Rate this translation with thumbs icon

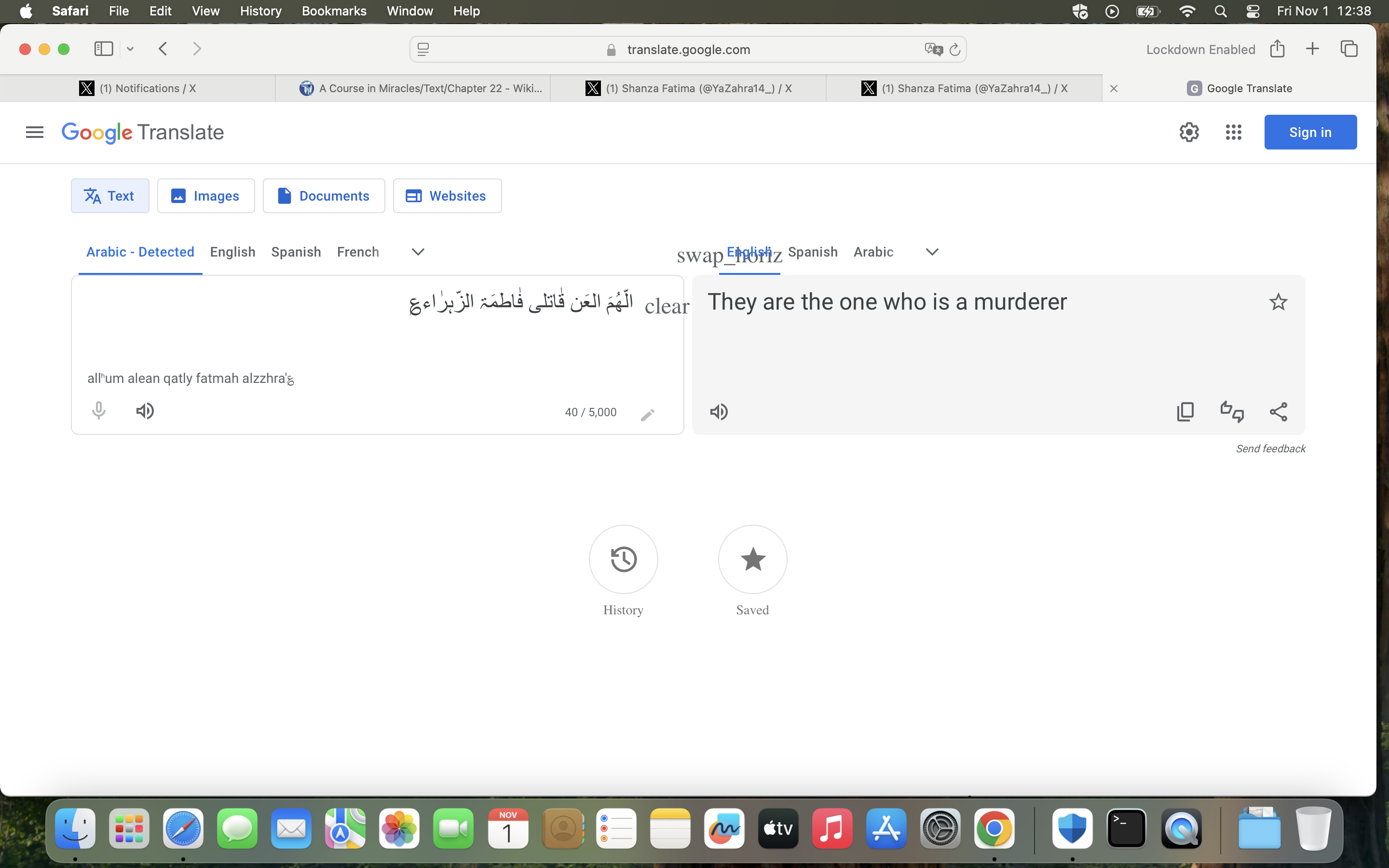pyautogui.click(x=1232, y=412)
